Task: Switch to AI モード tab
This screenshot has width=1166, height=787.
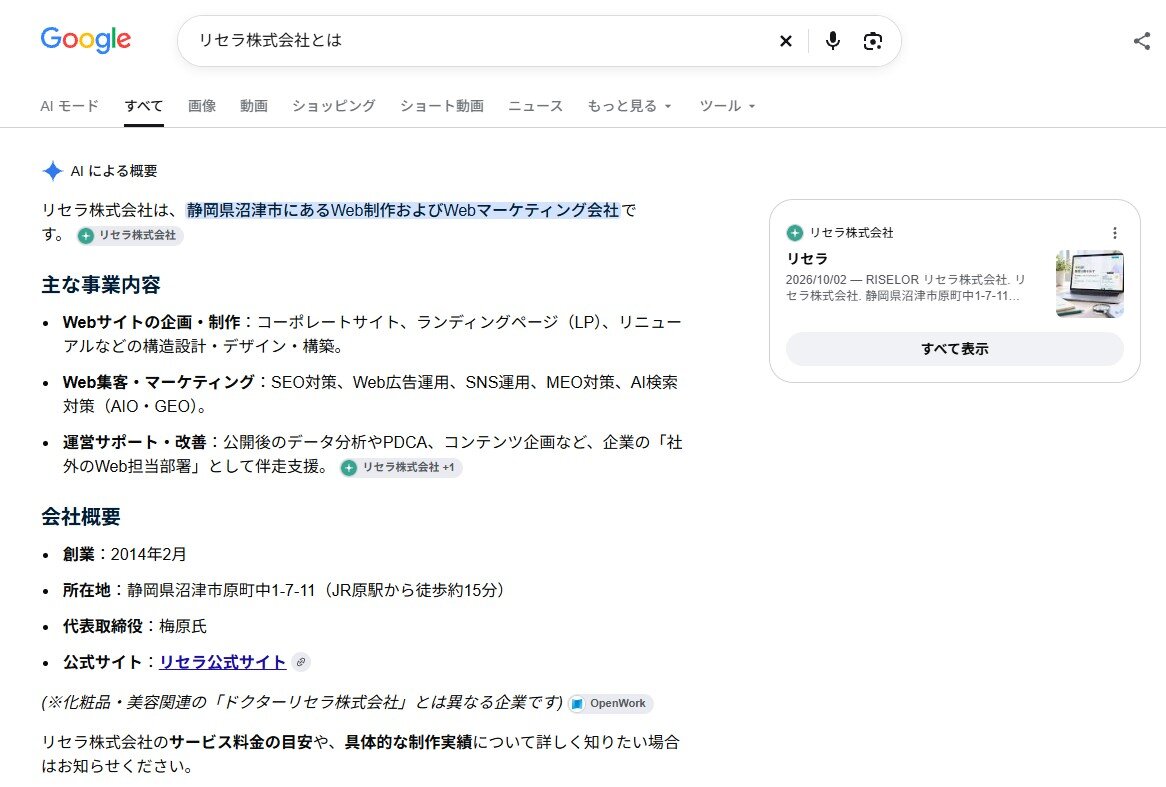Action: pos(69,106)
